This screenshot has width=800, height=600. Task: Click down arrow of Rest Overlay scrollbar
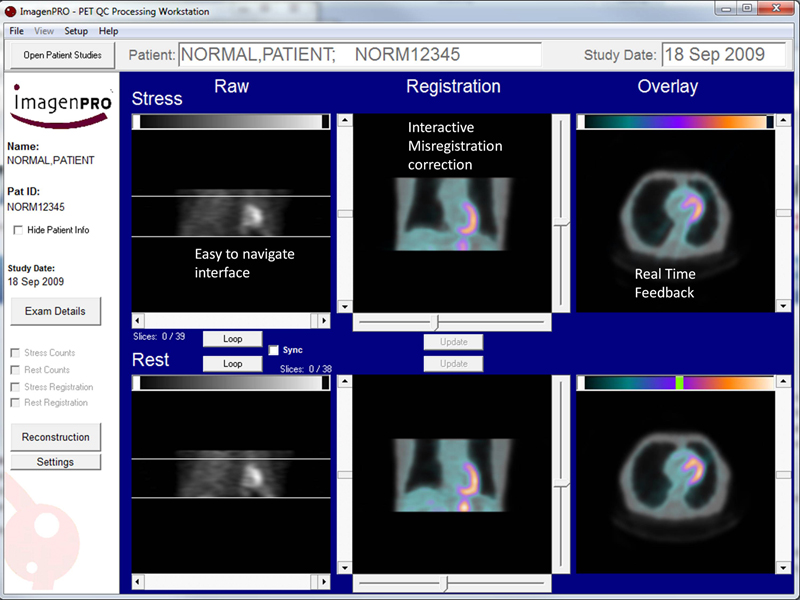click(x=783, y=567)
